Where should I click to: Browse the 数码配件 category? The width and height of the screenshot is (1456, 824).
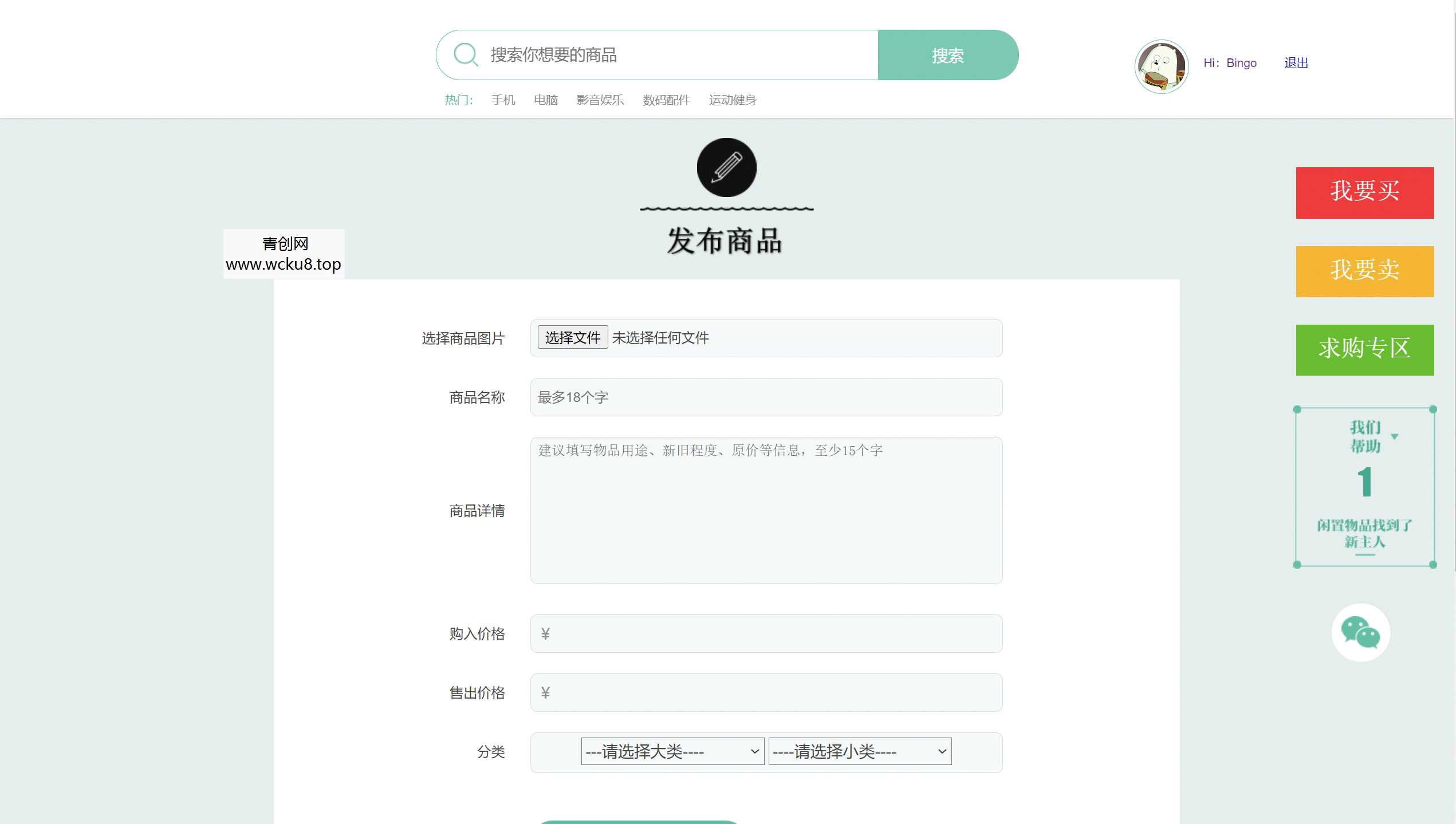[x=666, y=100]
